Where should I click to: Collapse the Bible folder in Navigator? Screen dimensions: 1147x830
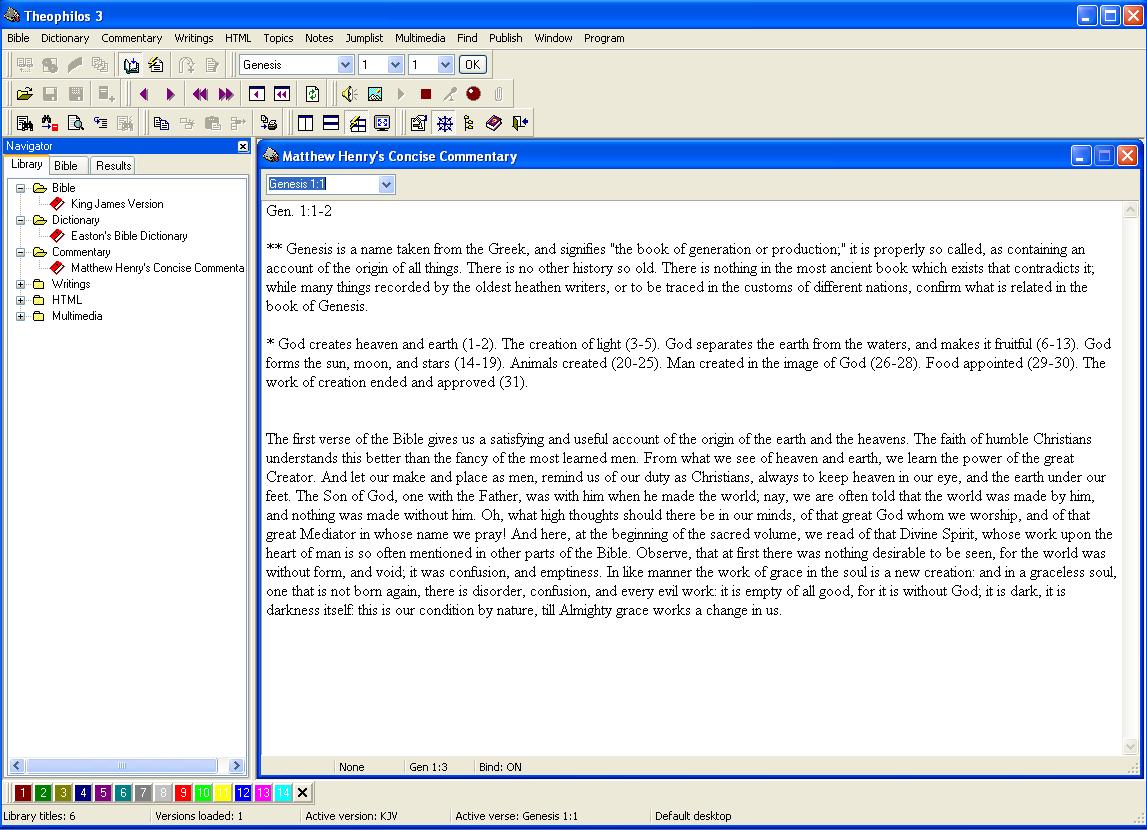(20, 188)
